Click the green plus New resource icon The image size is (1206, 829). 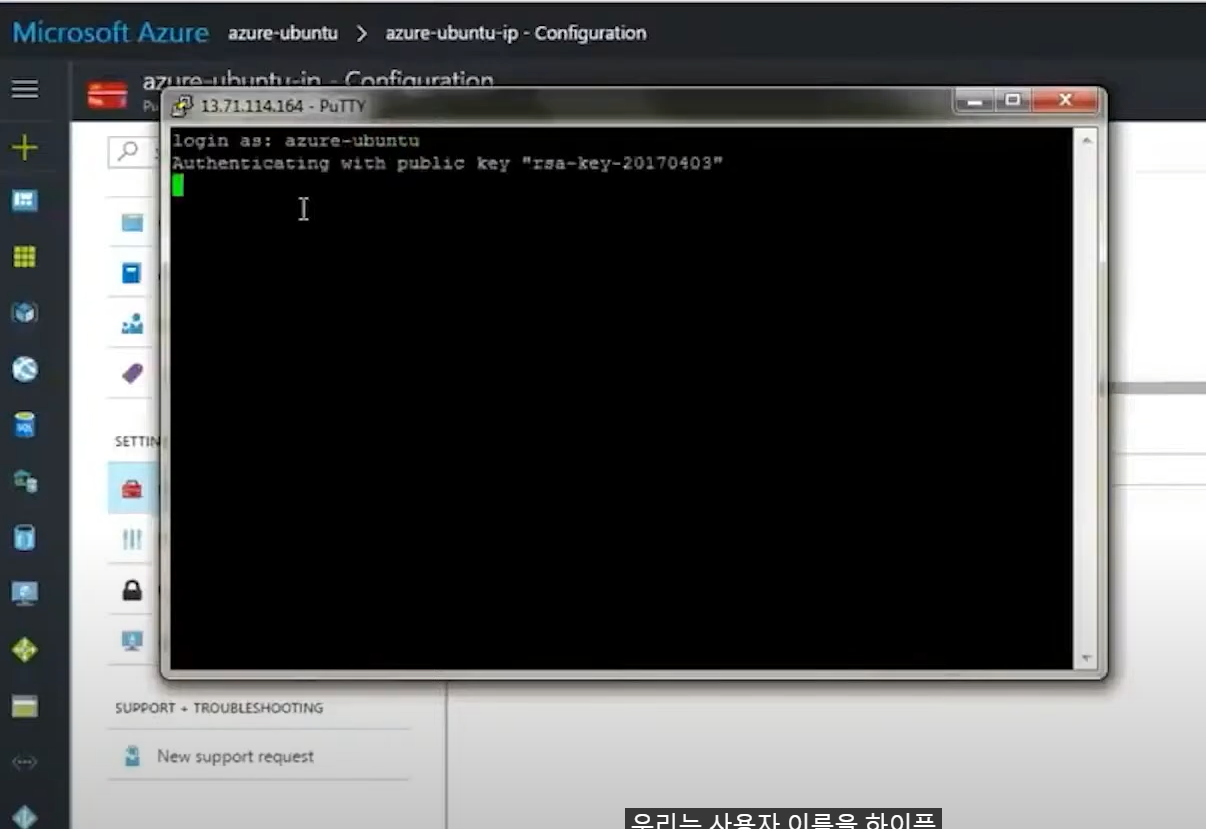tap(25, 148)
